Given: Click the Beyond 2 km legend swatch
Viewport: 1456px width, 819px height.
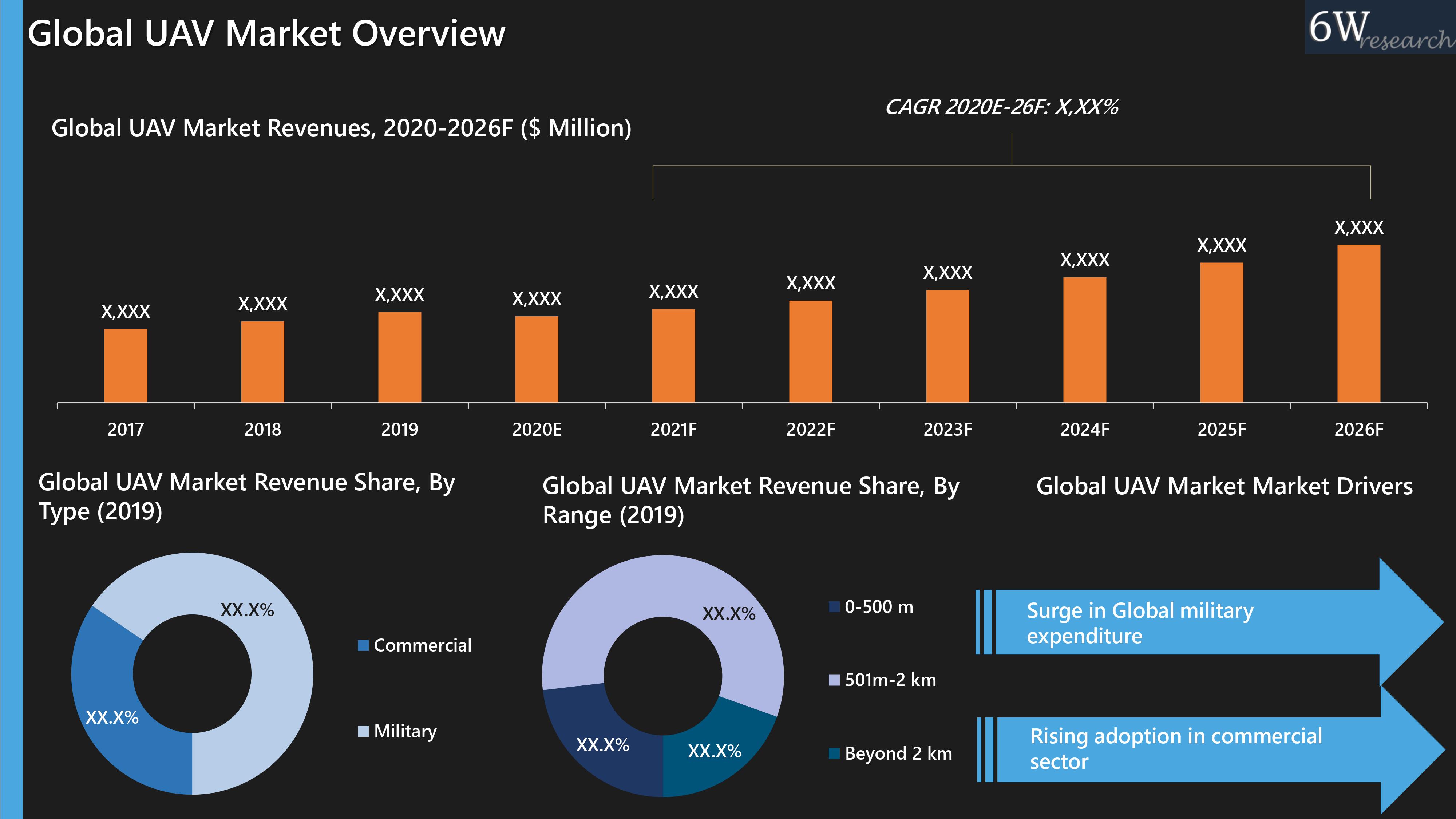Looking at the screenshot, I should pos(834,753).
